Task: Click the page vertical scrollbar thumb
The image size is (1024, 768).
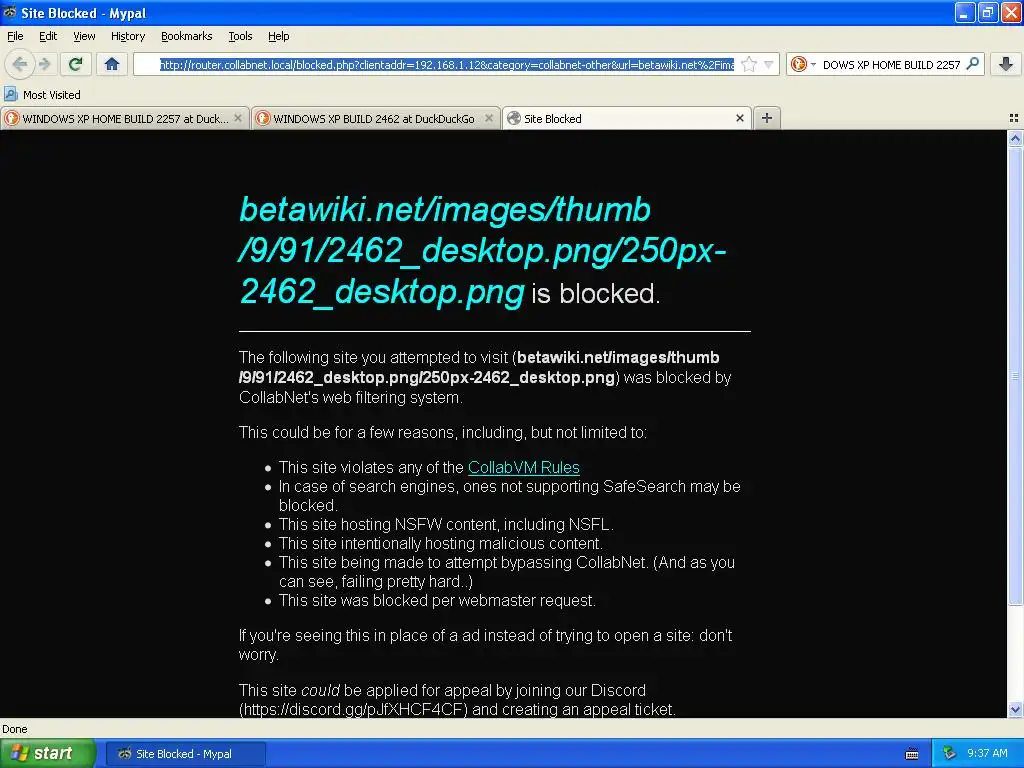Action: pos(1015,376)
